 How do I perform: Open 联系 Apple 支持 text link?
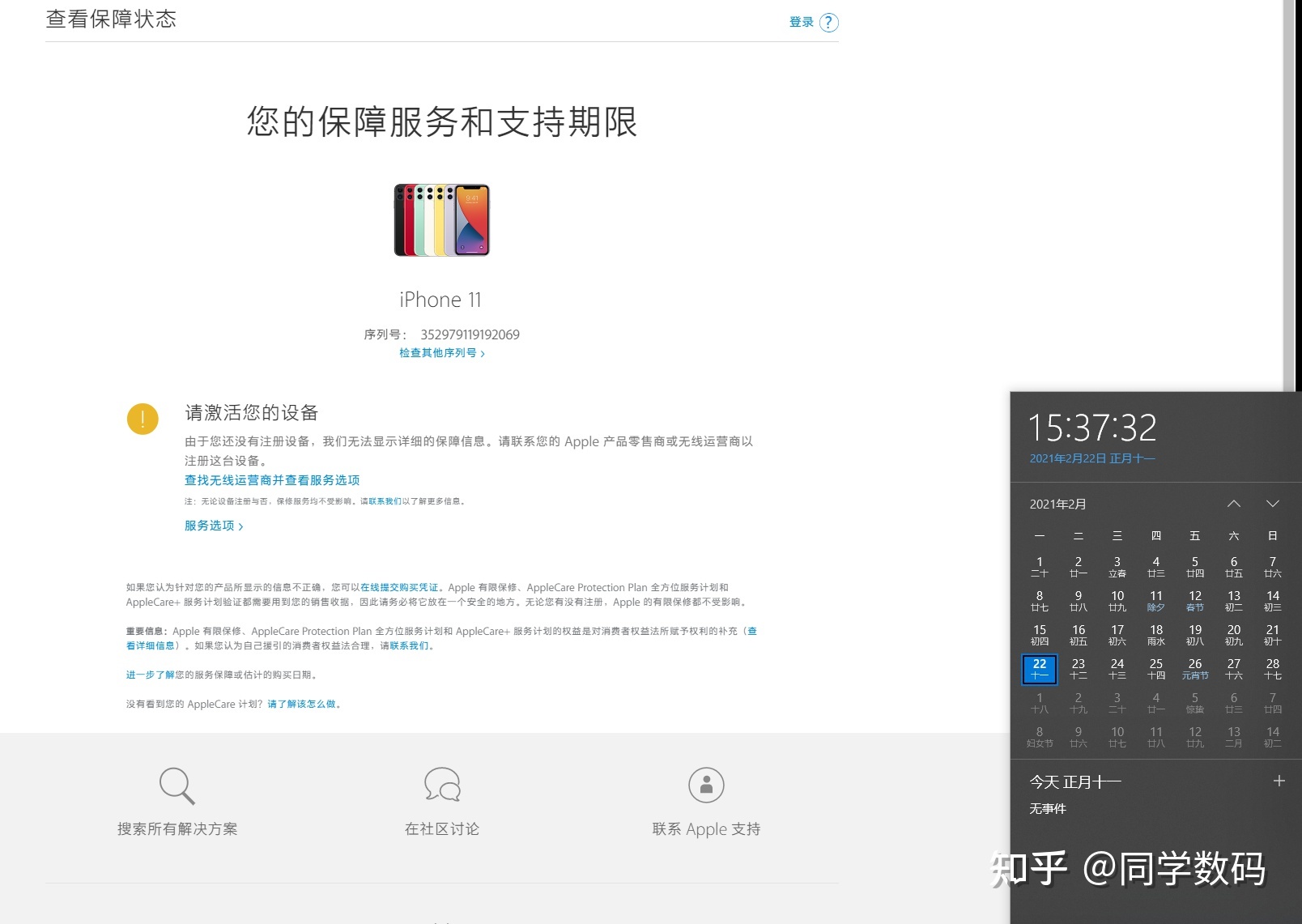(706, 828)
